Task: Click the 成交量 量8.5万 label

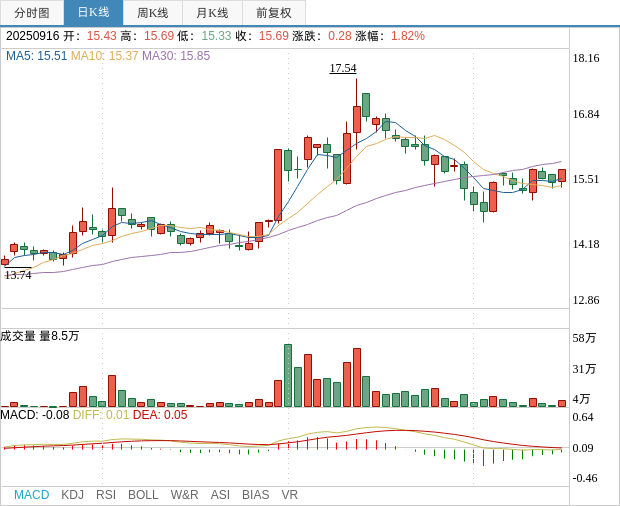Action: pos(40,336)
